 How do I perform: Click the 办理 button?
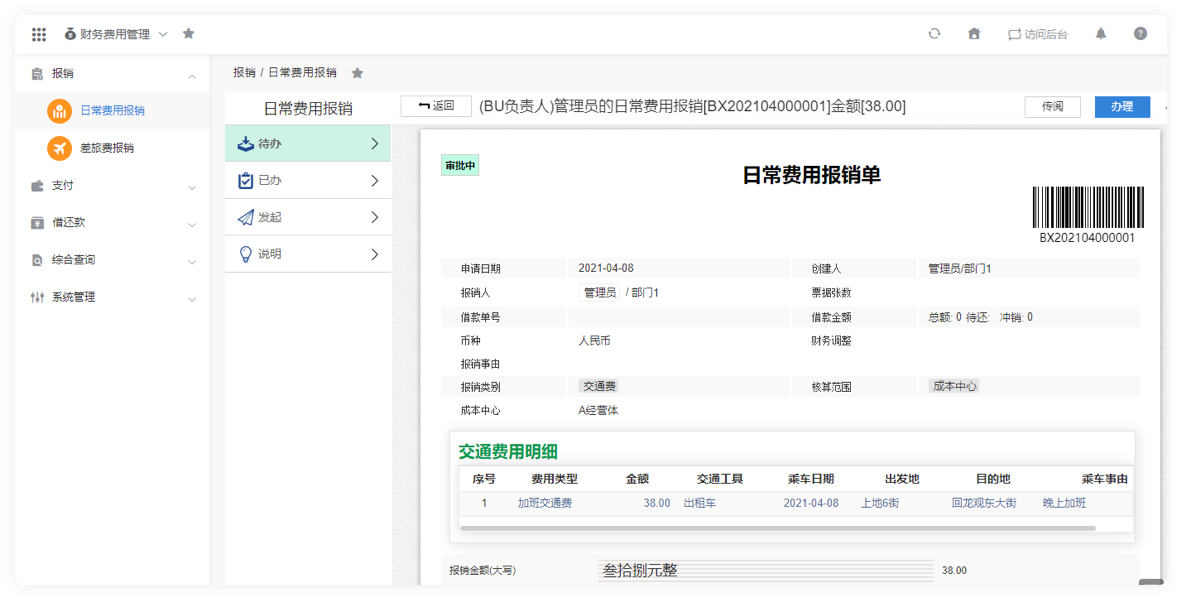click(x=1122, y=106)
